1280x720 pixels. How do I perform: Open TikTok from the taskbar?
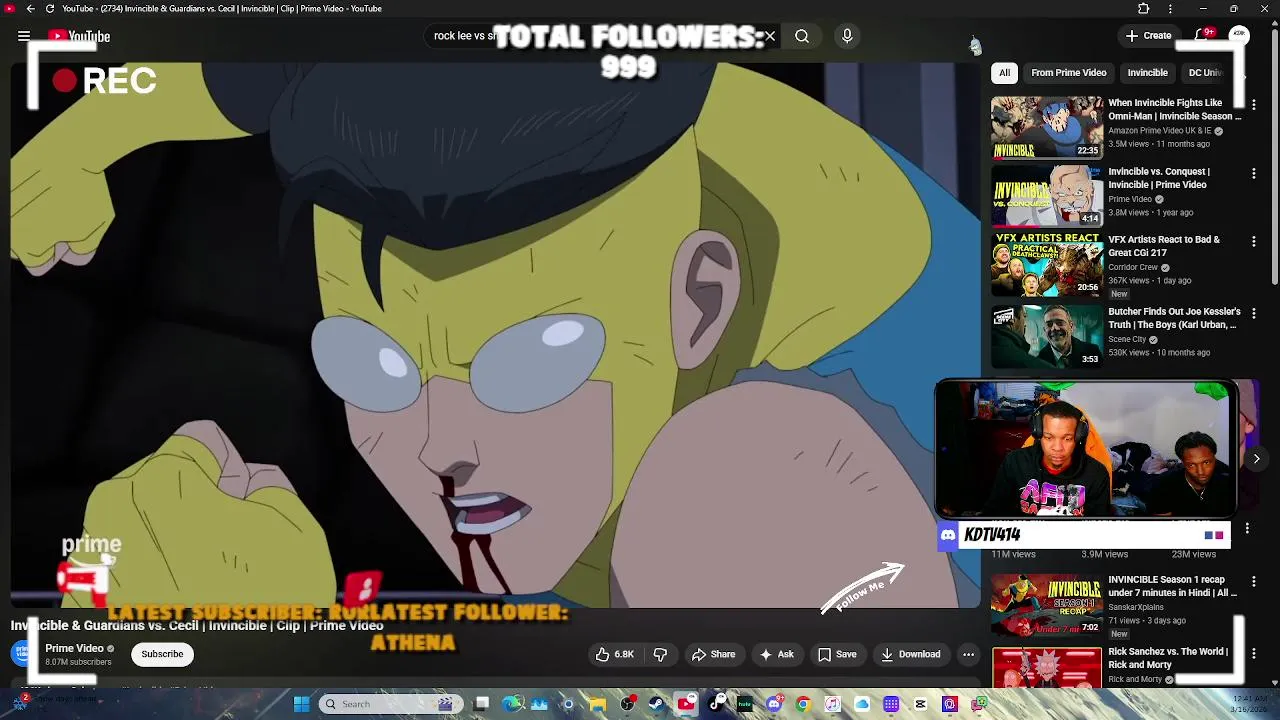pyautogui.click(x=716, y=704)
